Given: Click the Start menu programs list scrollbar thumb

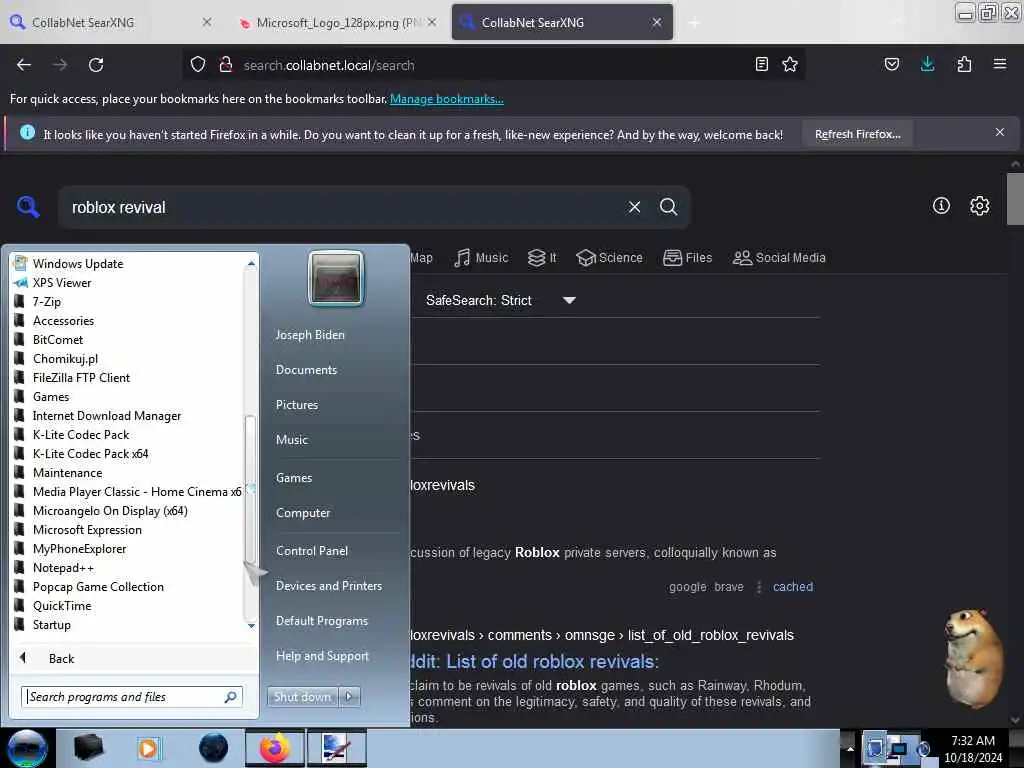Looking at the screenshot, I should click(250, 490).
